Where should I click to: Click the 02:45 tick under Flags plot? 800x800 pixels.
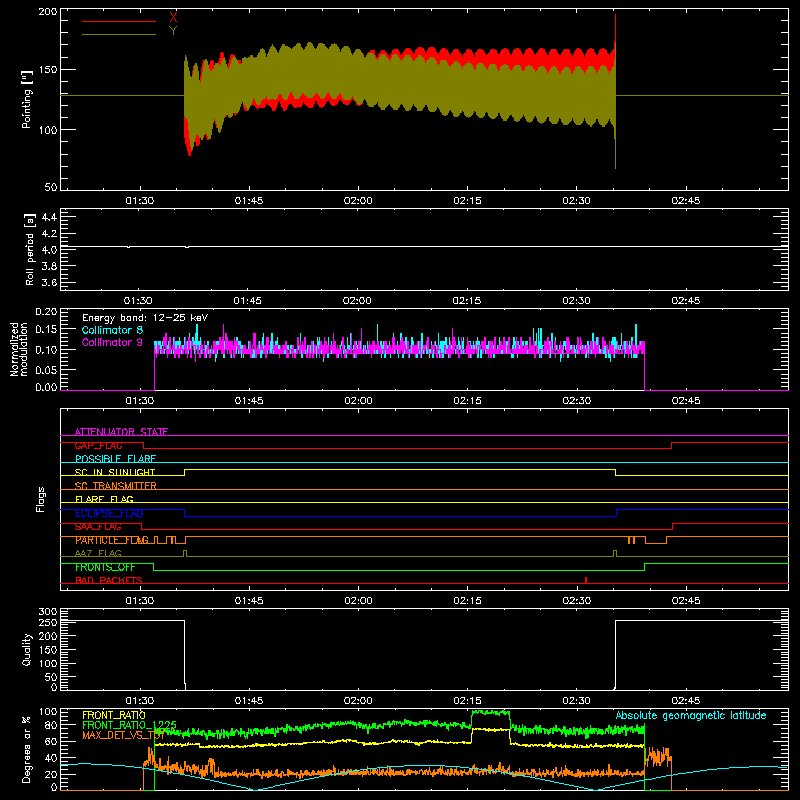coord(686,601)
